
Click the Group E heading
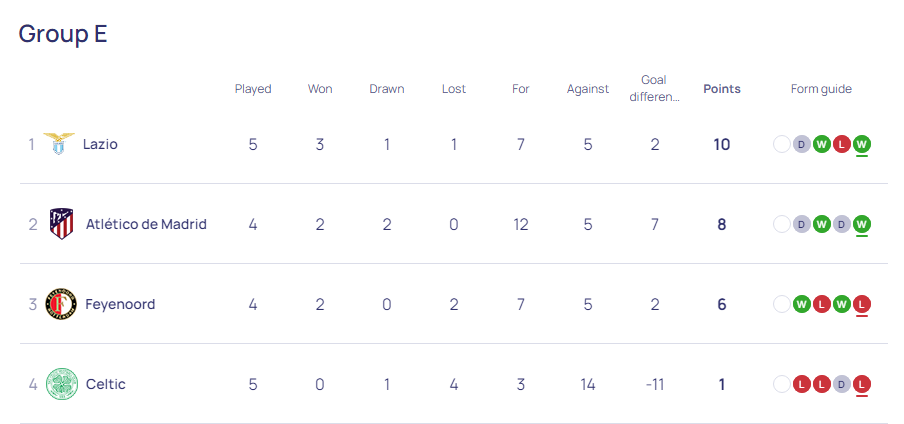pyautogui.click(x=63, y=34)
